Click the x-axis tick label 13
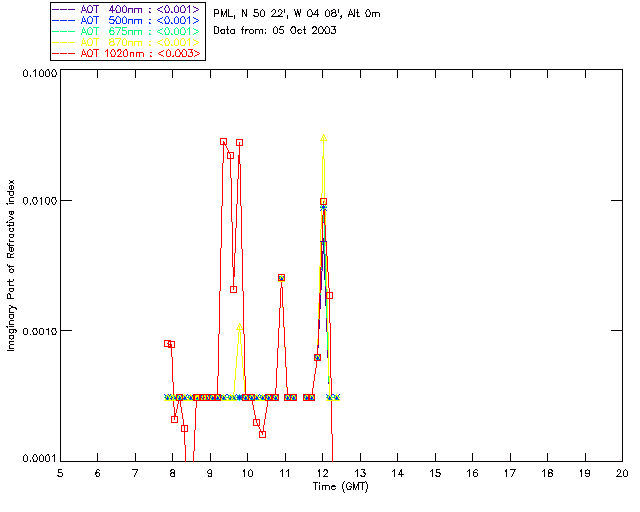The width and height of the screenshot is (640, 512). [360, 473]
